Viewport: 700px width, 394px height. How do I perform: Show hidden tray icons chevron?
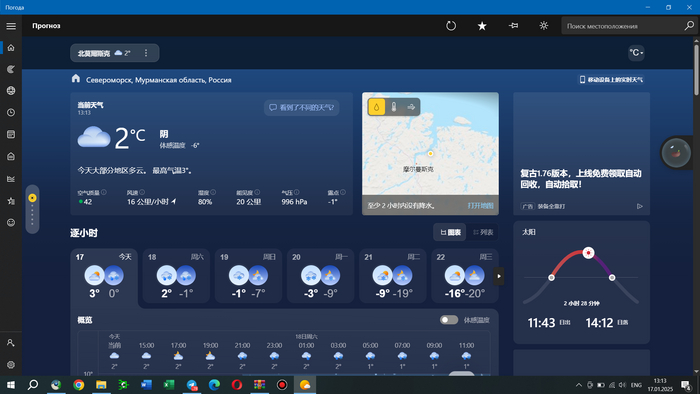click(x=579, y=385)
